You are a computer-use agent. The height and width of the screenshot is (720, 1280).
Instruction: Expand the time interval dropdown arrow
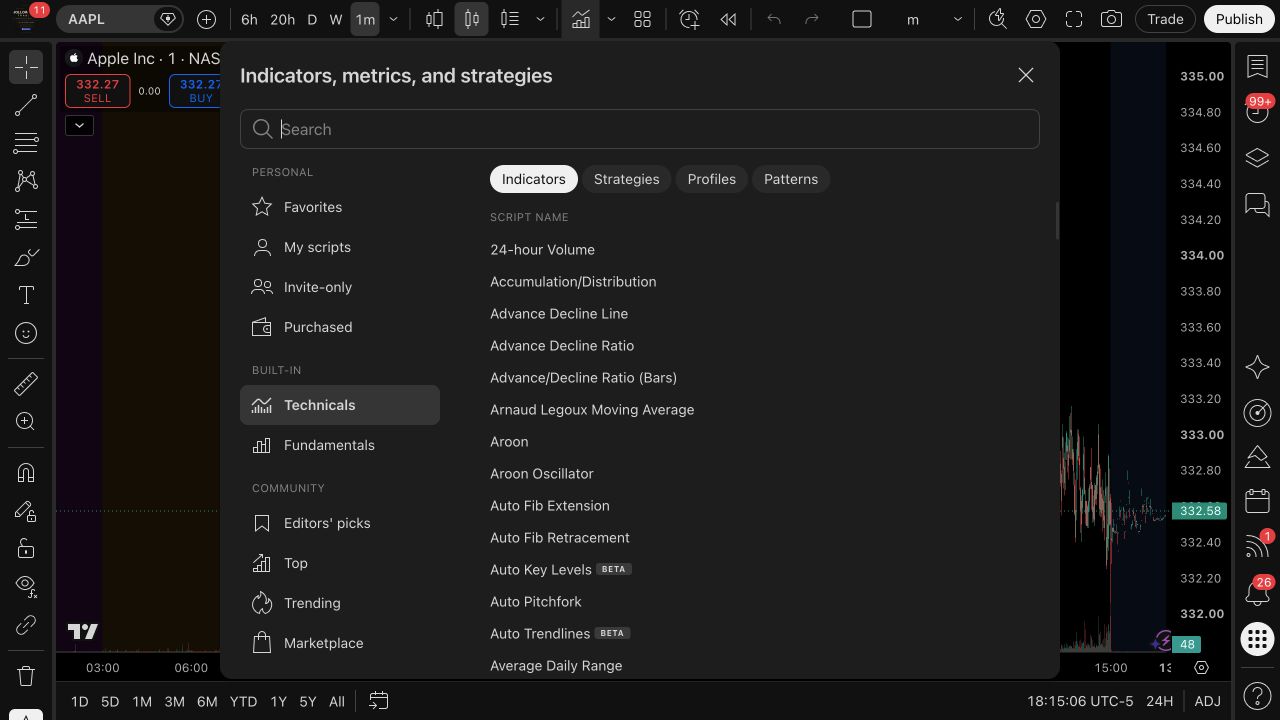pyautogui.click(x=393, y=19)
